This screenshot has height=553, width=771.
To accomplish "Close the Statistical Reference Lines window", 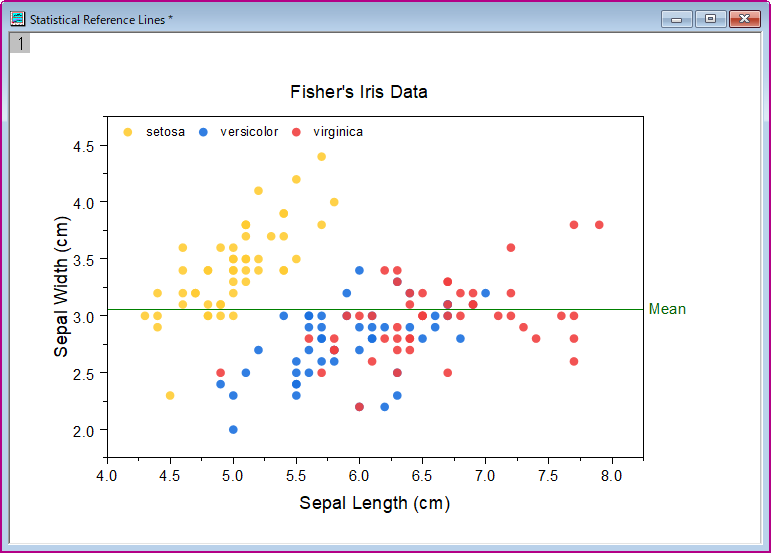I will 744,19.
